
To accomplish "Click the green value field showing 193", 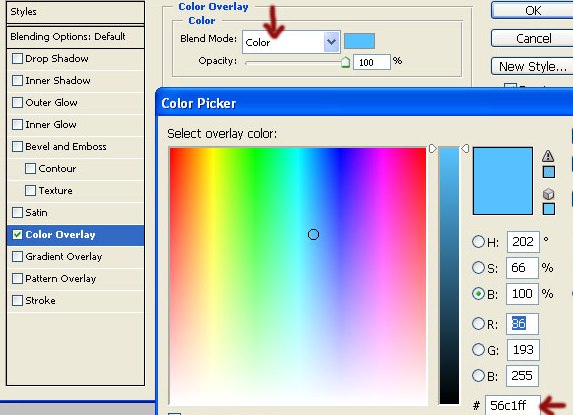I will 523,350.
